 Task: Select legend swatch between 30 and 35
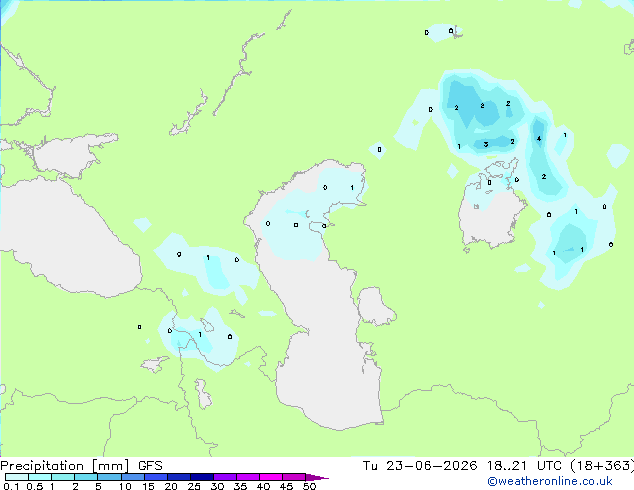pyautogui.click(x=225, y=477)
